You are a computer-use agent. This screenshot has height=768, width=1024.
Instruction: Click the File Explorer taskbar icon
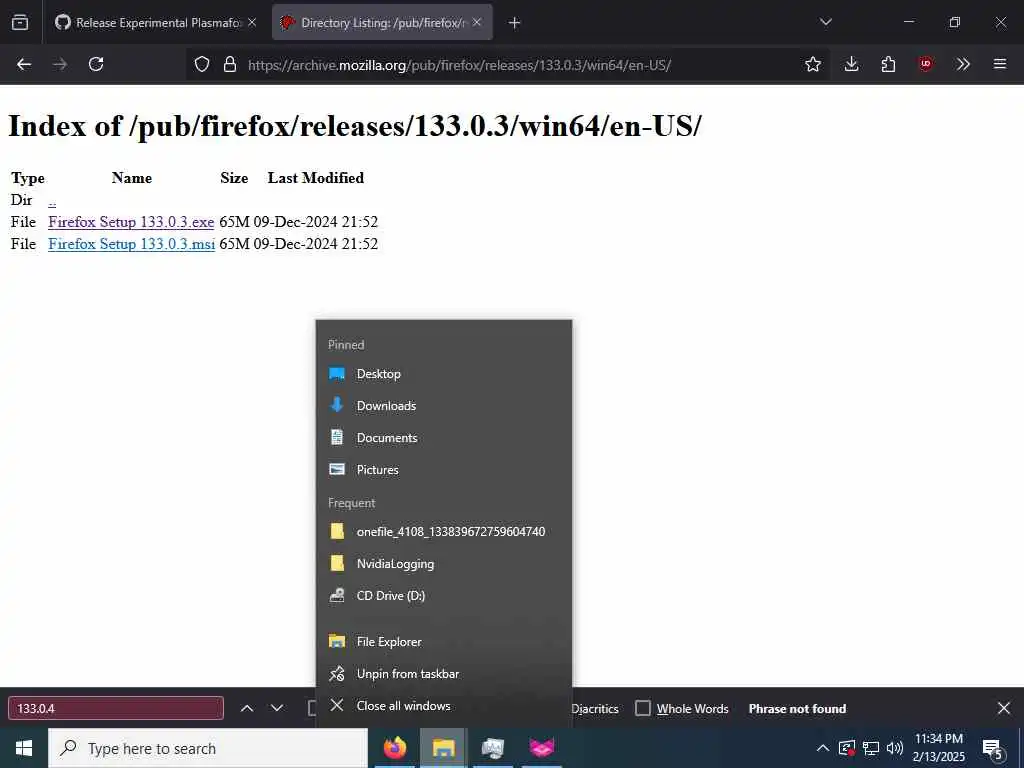[x=443, y=748]
